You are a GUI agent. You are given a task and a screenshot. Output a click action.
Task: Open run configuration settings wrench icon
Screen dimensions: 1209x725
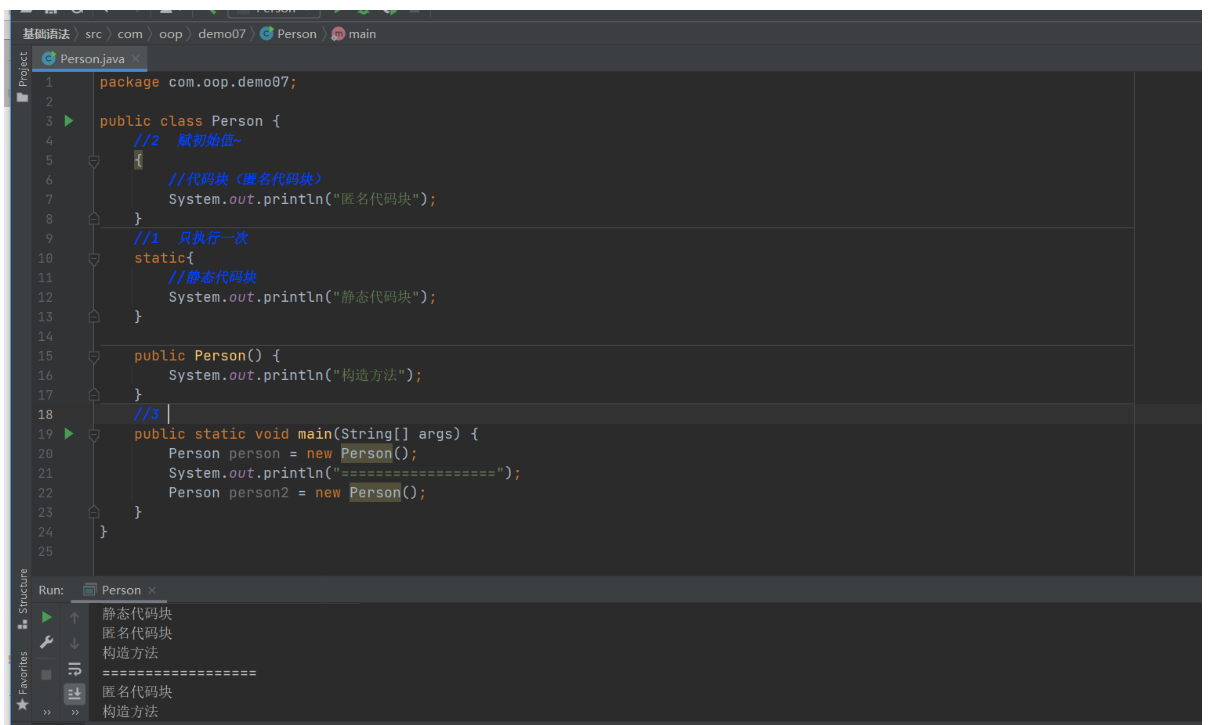coord(47,643)
